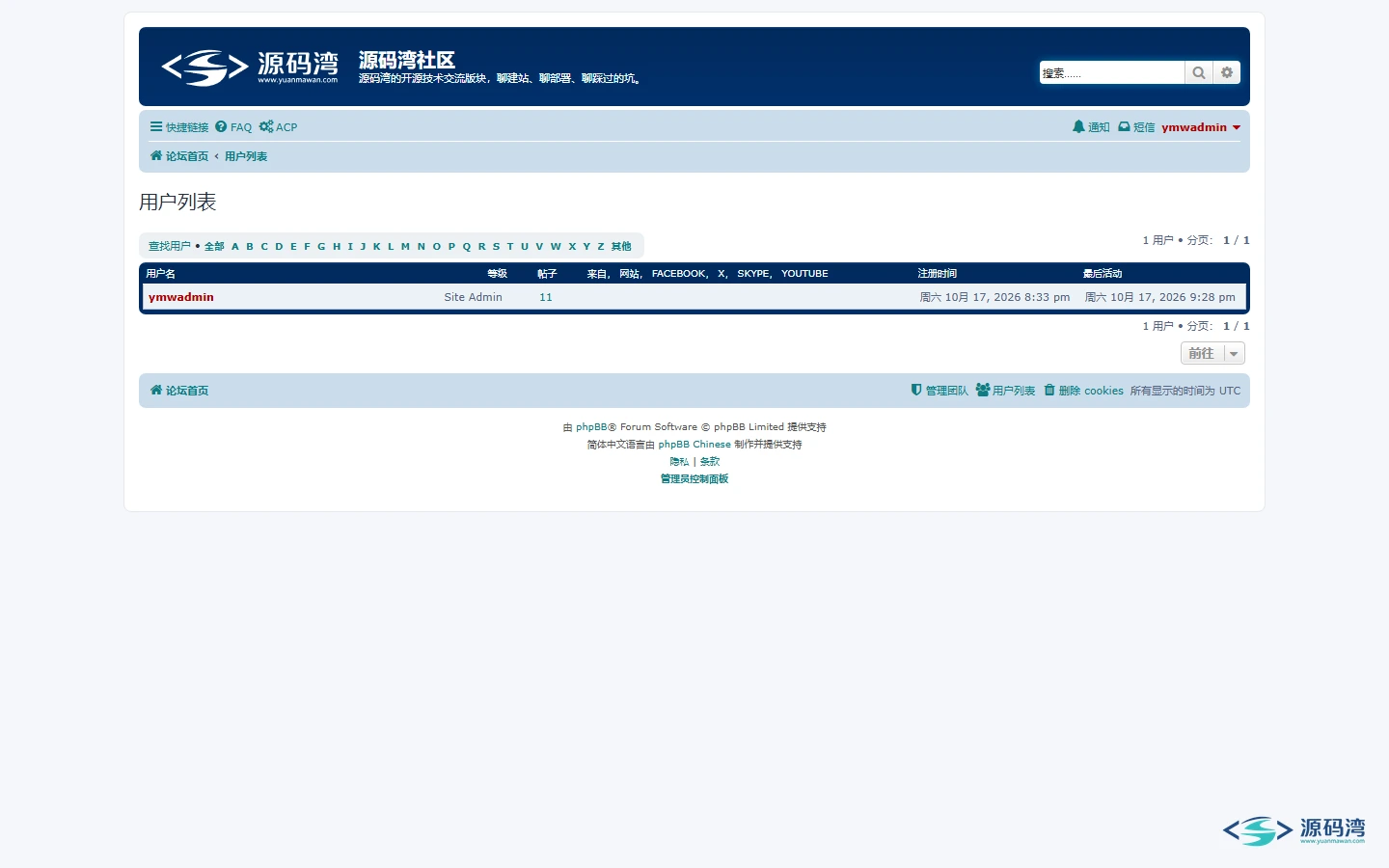Viewport: 1389px width, 868px height.
Task: Click the post count 11
Action: (x=546, y=297)
